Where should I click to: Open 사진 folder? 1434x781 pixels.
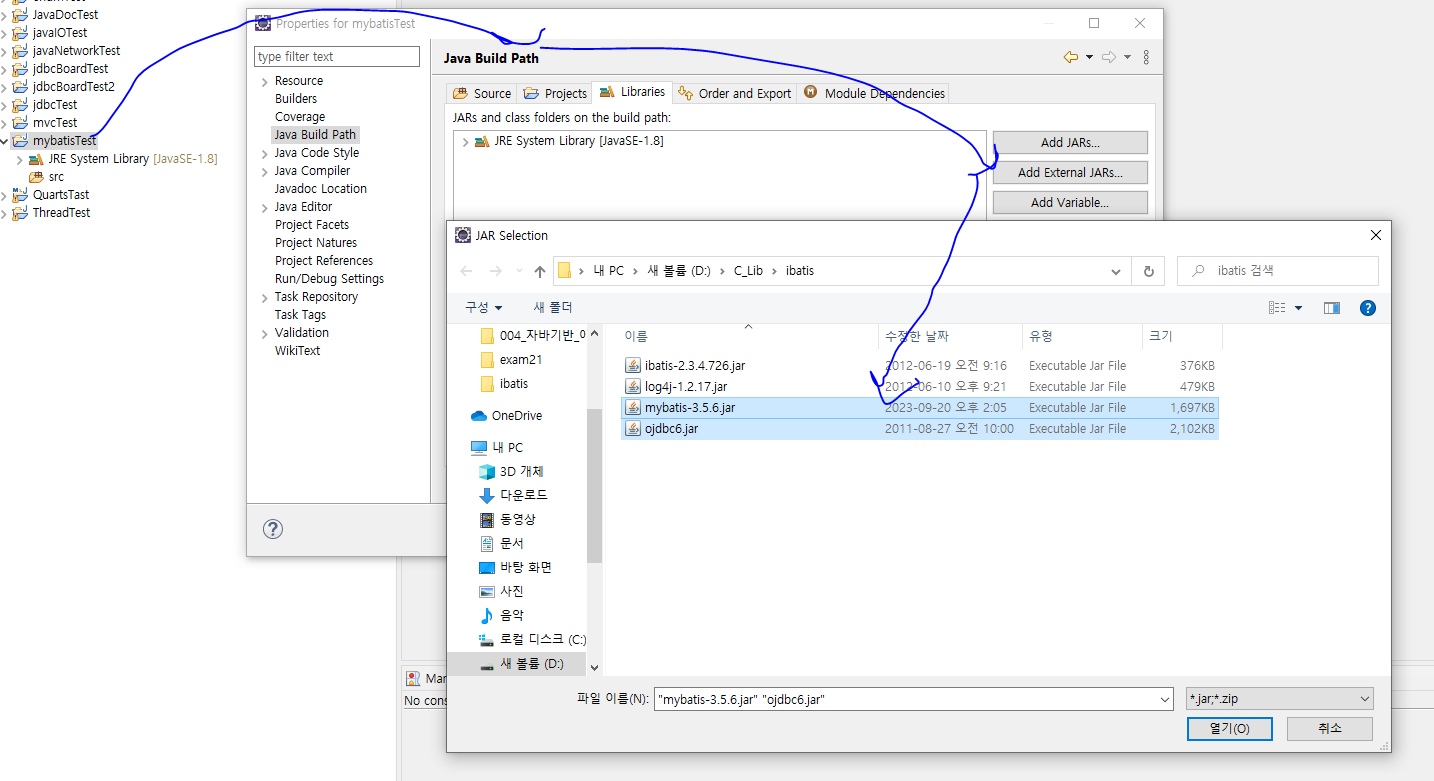[x=511, y=592]
